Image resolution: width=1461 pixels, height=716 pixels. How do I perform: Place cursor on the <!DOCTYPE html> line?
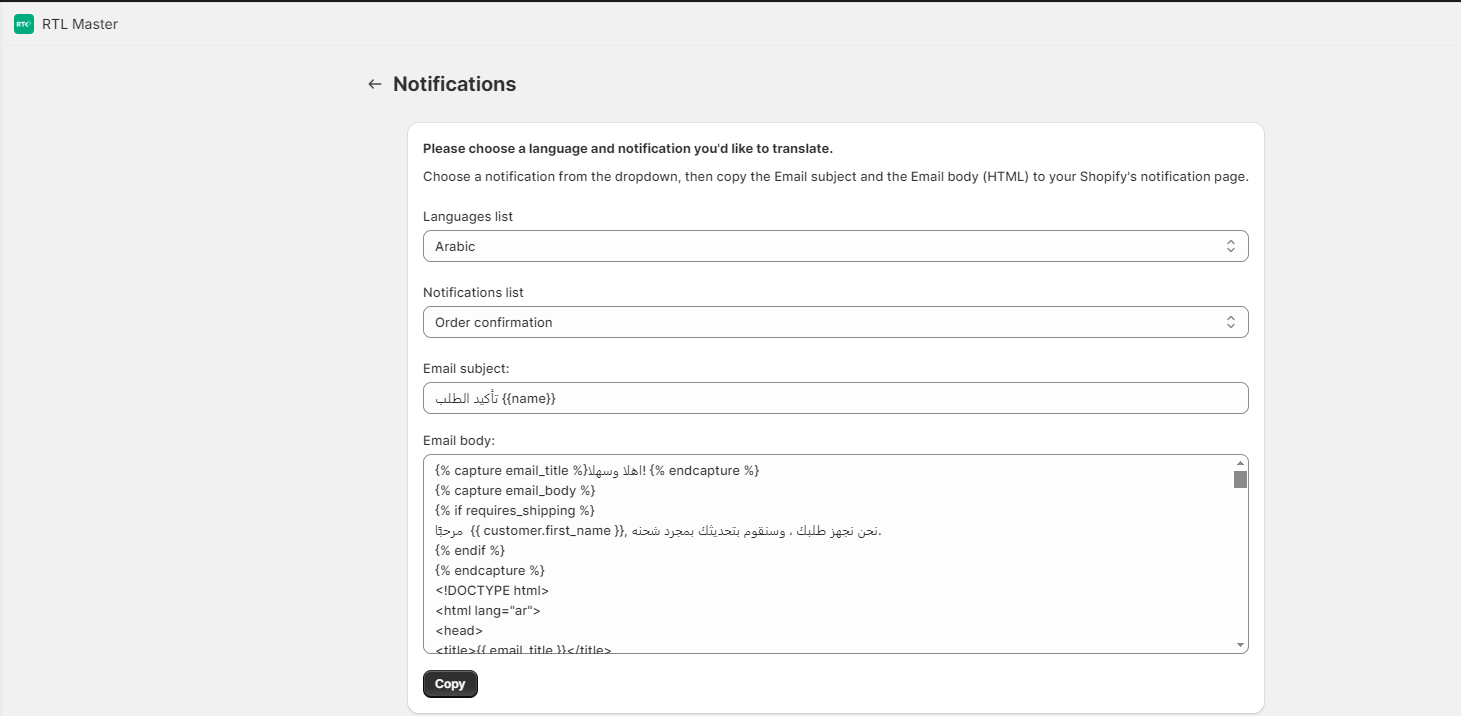(492, 590)
